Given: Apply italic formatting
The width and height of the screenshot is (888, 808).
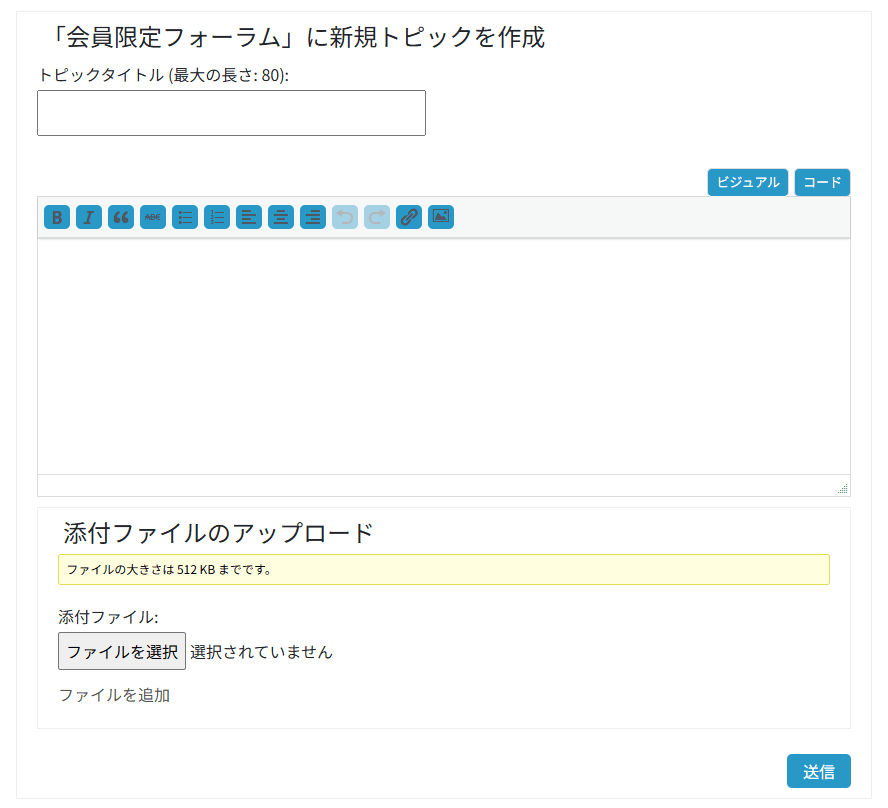Looking at the screenshot, I should pyautogui.click(x=89, y=217).
